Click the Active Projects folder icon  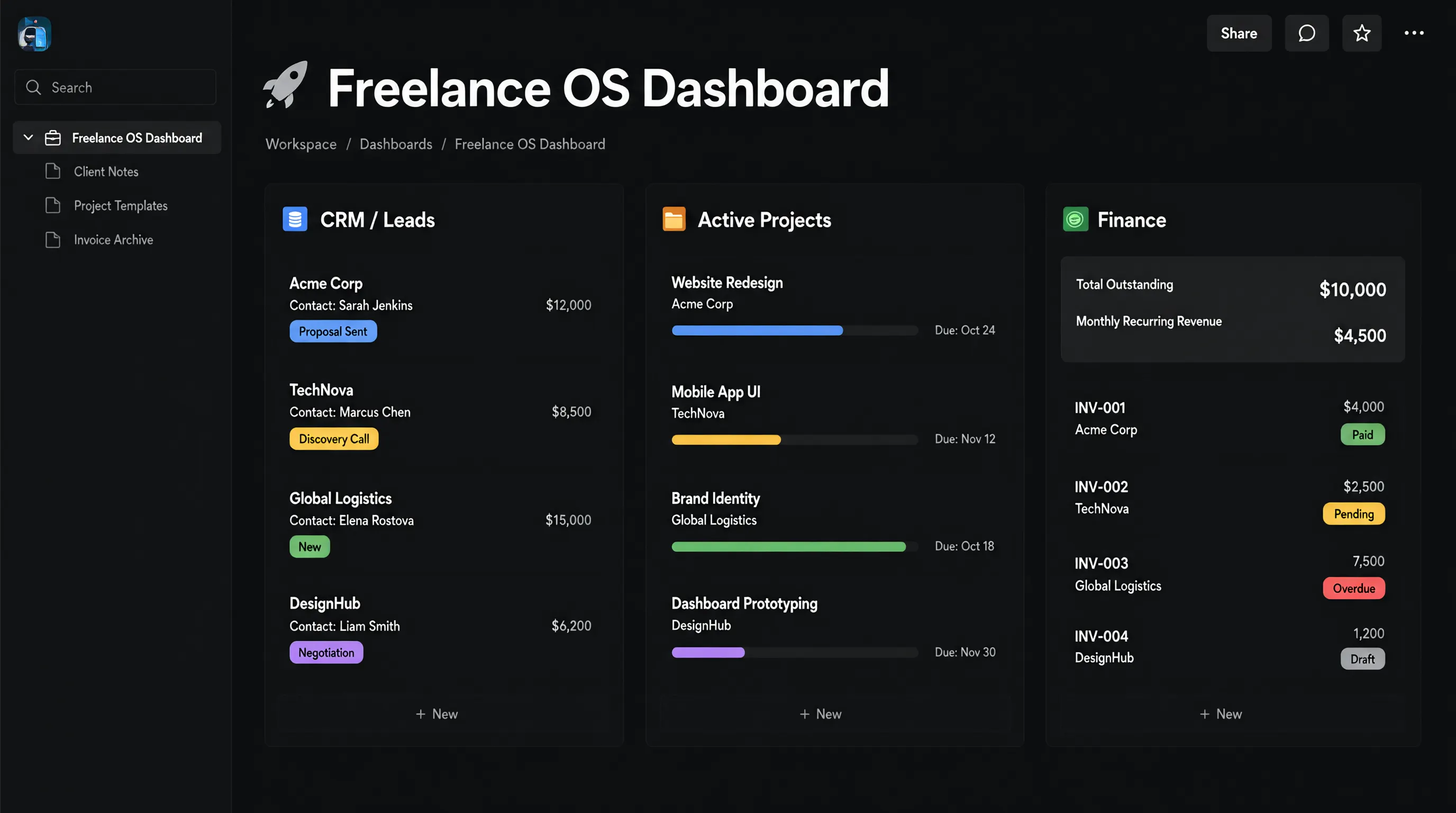coord(675,219)
